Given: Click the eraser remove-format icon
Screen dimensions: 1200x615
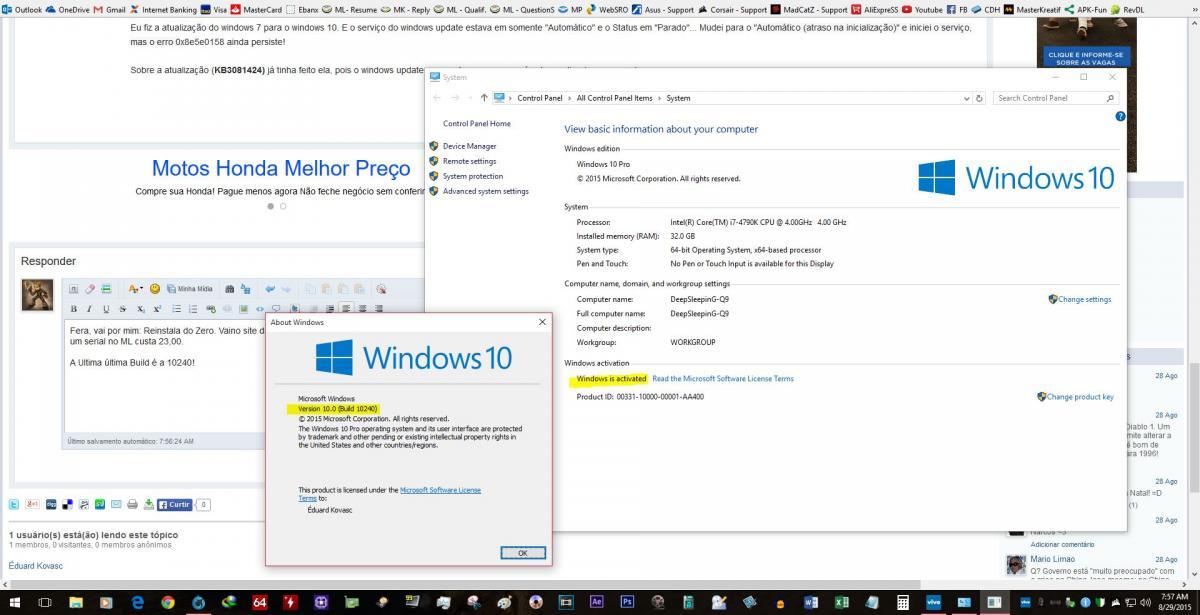Looking at the screenshot, I should [x=89, y=289].
